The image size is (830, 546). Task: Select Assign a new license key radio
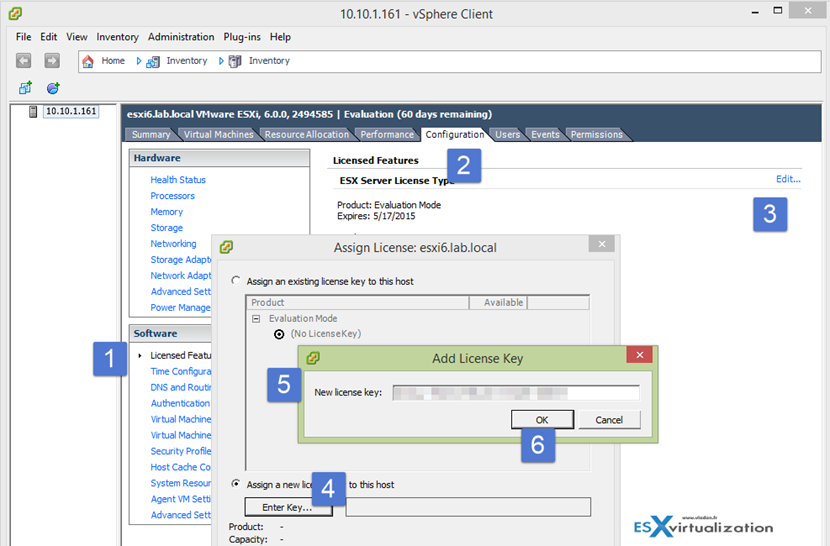tap(236, 484)
